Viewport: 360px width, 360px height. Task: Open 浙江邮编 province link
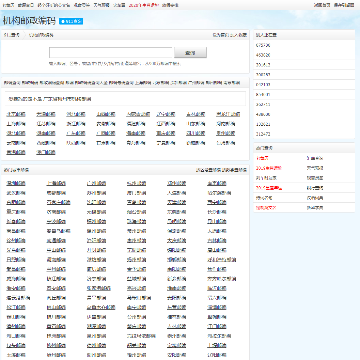pyautogui.click(x=76, y=124)
